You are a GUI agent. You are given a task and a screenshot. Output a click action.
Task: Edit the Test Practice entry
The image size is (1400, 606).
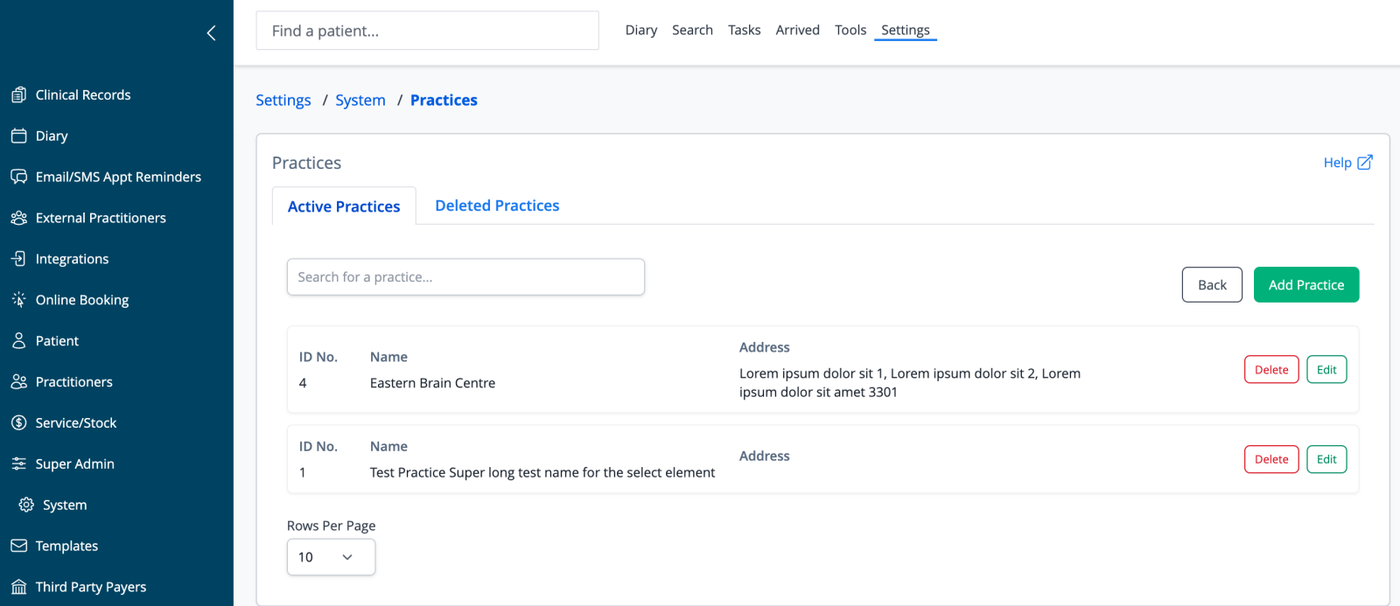1326,459
